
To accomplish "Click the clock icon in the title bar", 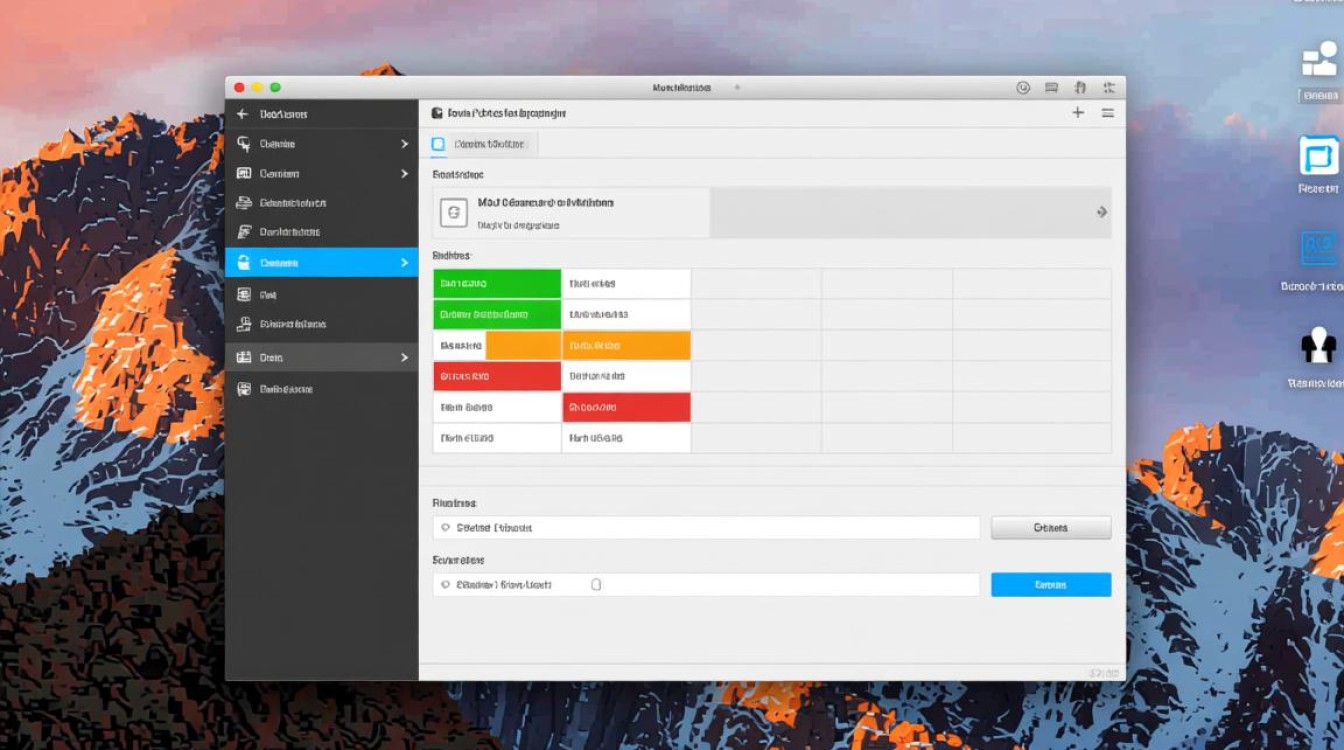I will [1023, 88].
